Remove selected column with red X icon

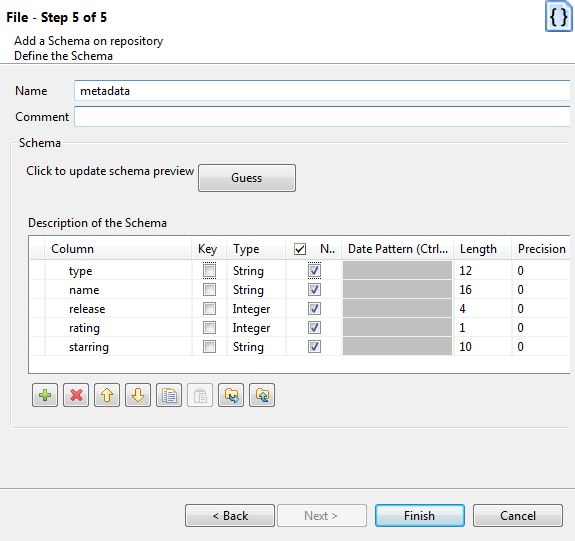[76, 395]
